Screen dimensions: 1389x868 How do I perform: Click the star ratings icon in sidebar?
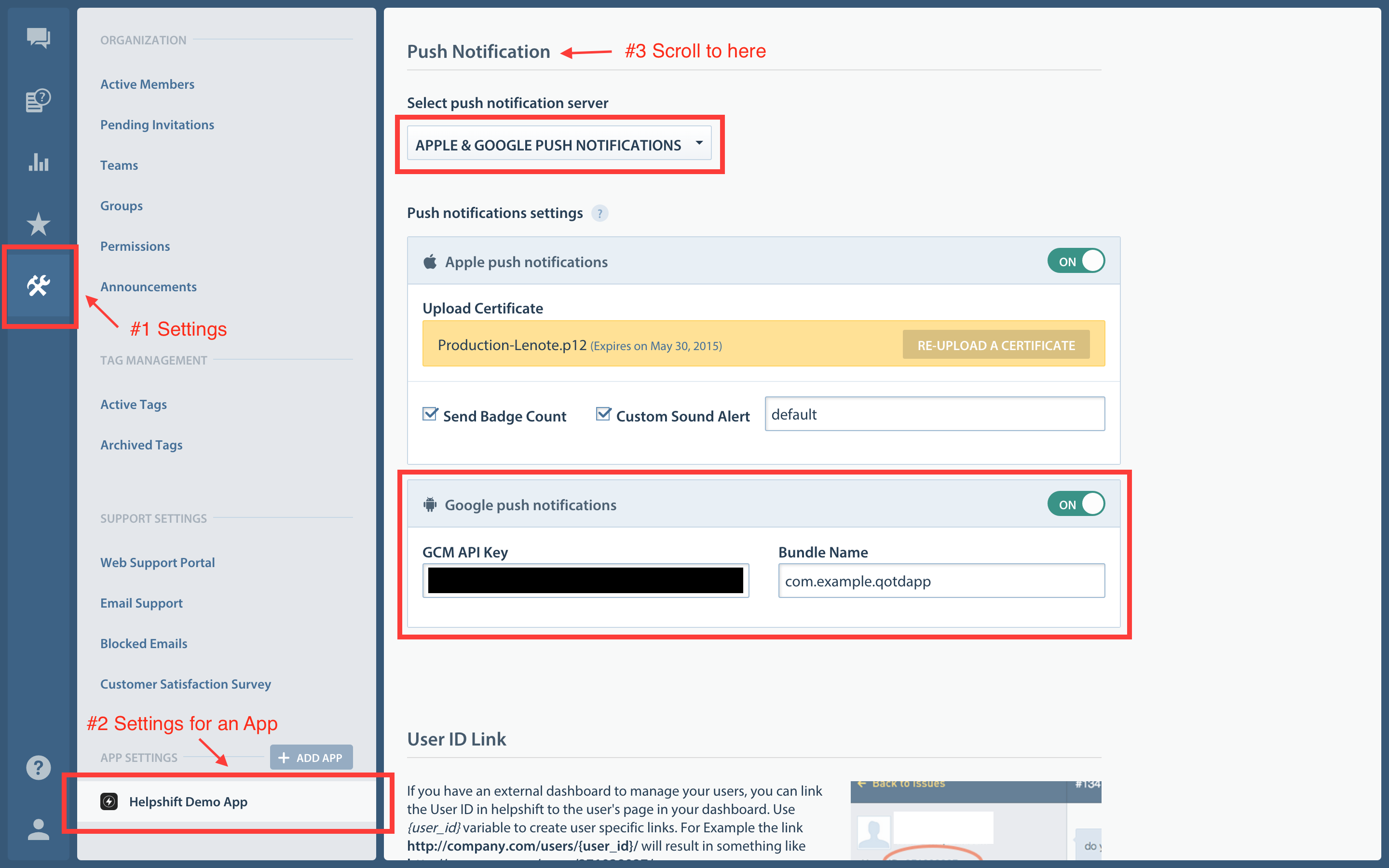(x=38, y=224)
